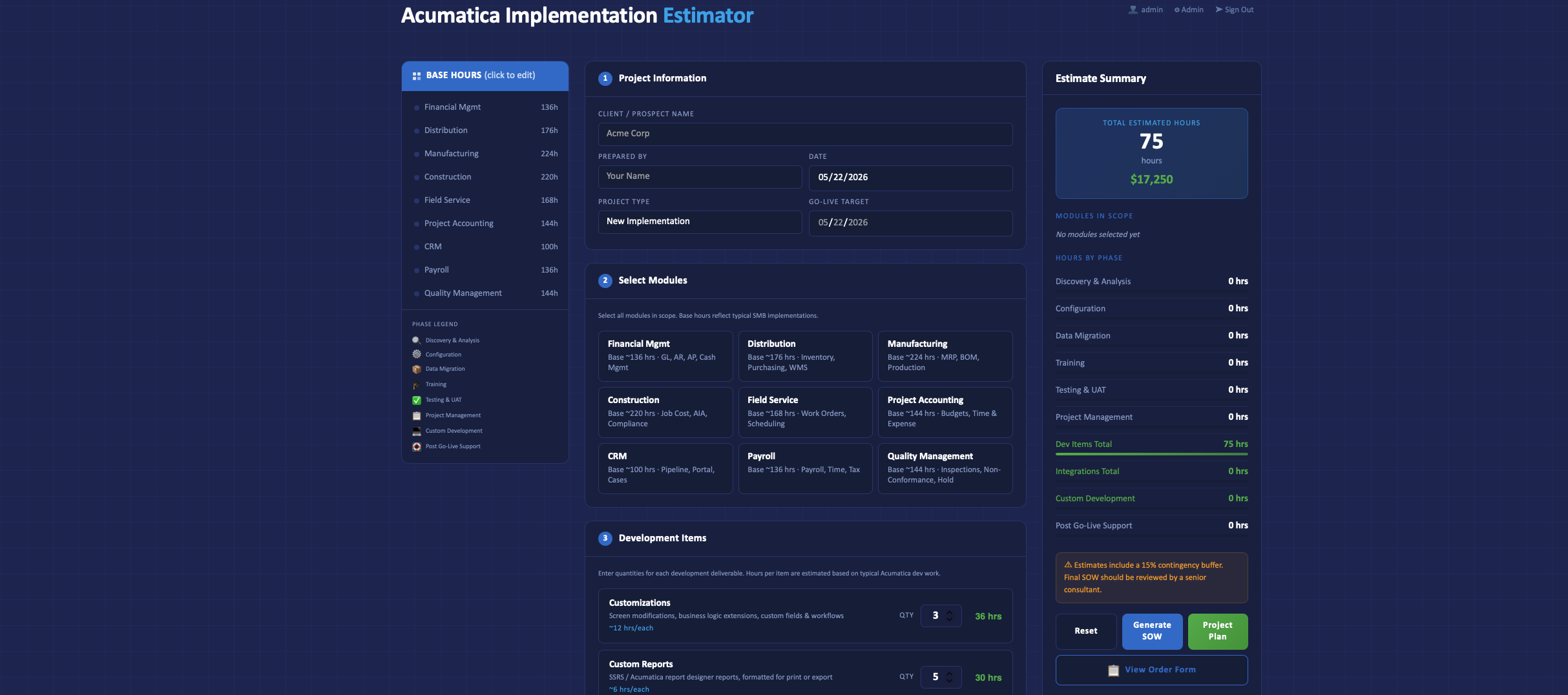Open the Admin link in header
1568x695 pixels.
[1189, 10]
